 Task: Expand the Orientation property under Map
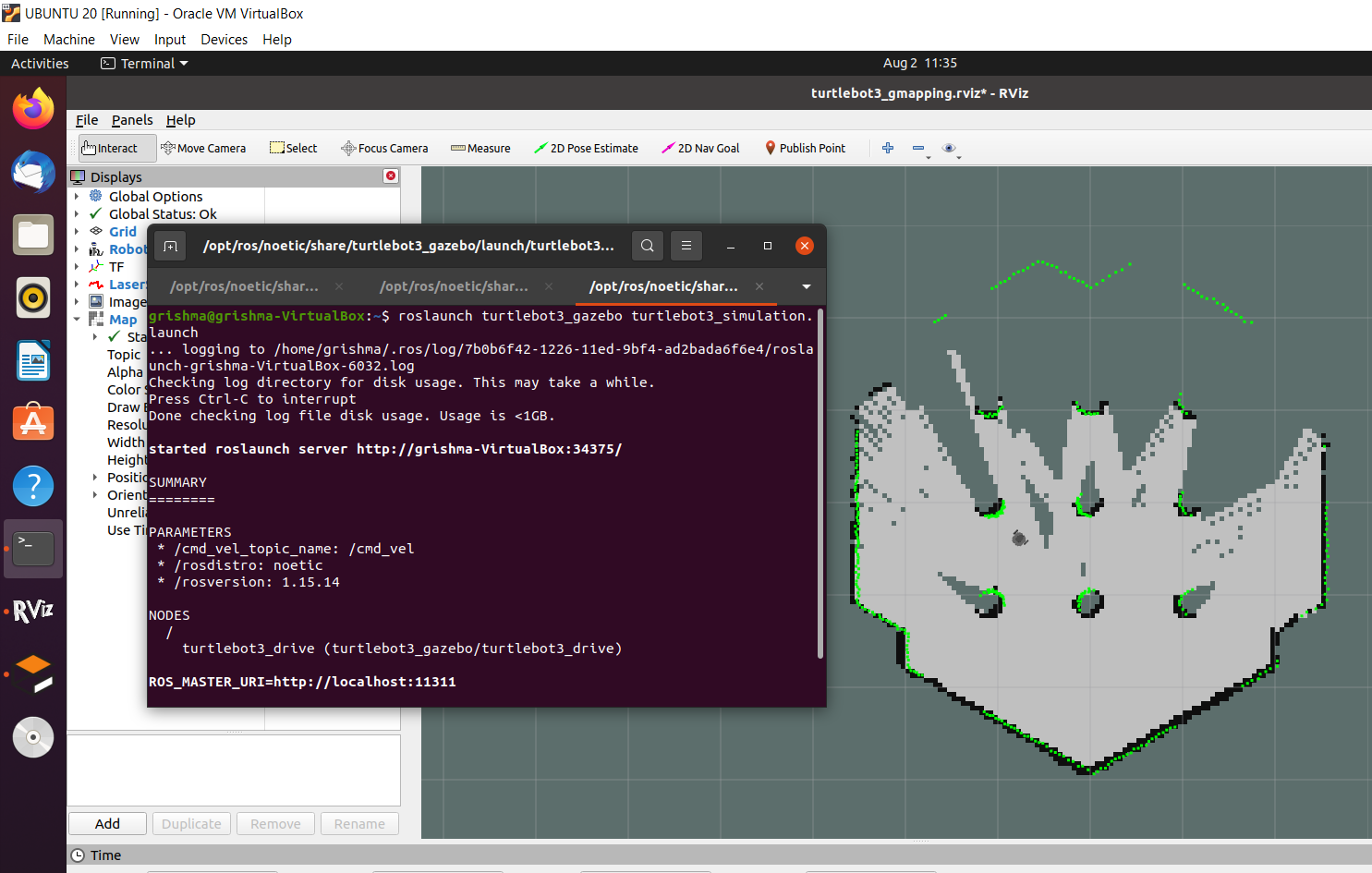(x=95, y=495)
